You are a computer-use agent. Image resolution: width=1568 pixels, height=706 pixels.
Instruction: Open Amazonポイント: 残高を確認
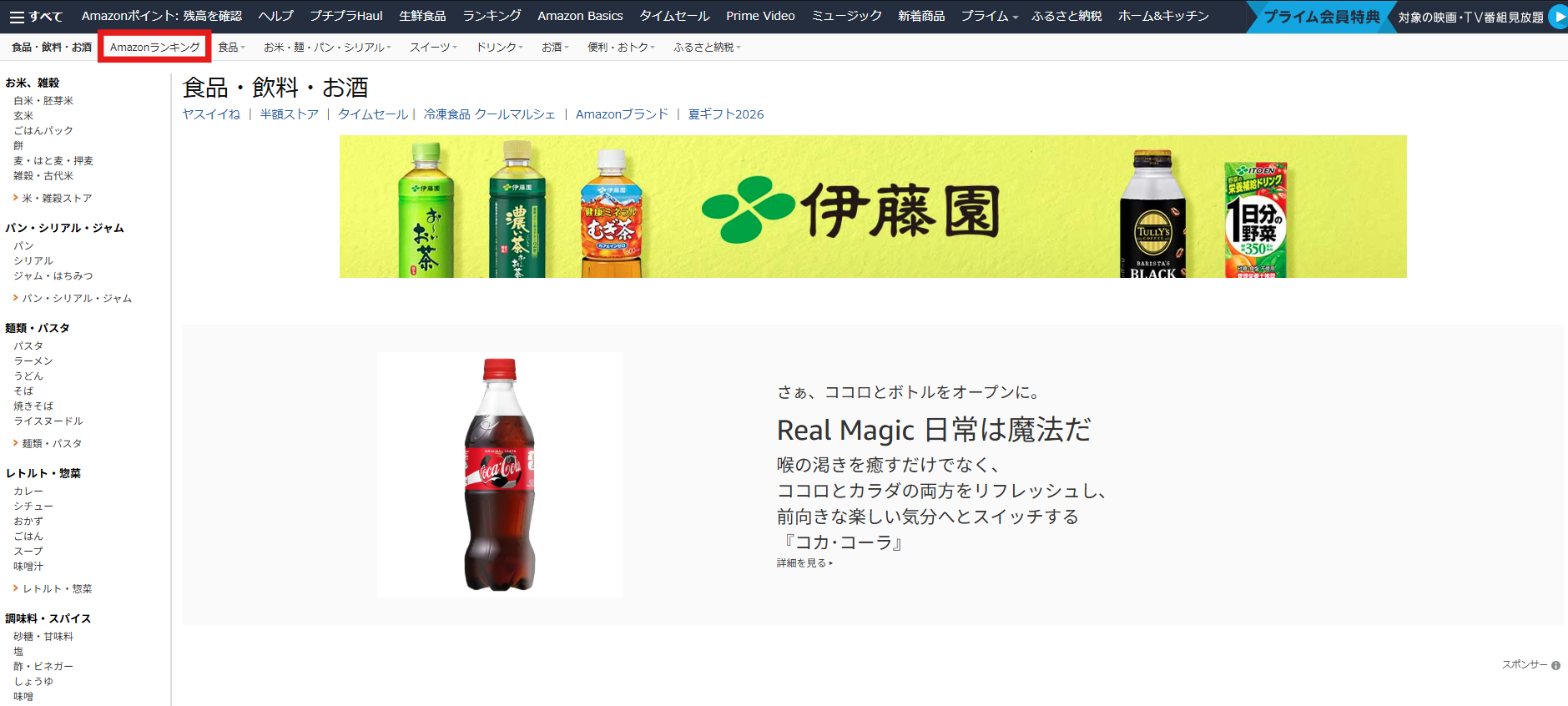tap(162, 16)
